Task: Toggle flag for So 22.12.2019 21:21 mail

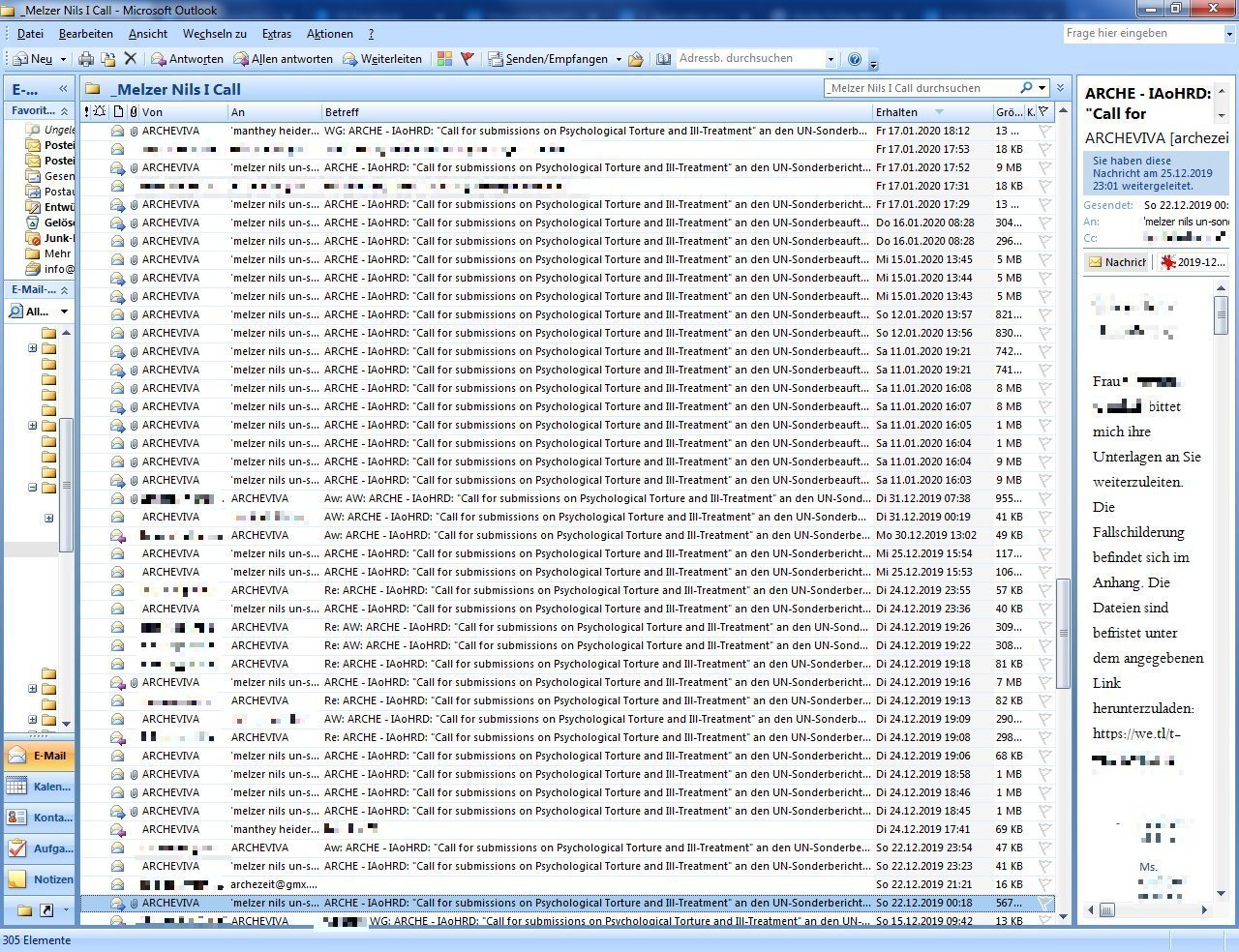Action: point(1044,884)
